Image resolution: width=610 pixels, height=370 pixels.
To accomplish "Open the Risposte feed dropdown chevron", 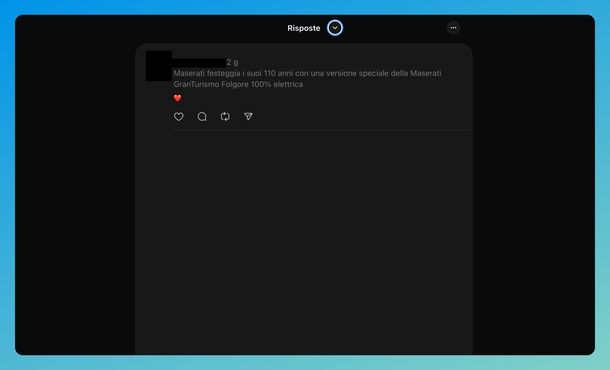I will (335, 28).
